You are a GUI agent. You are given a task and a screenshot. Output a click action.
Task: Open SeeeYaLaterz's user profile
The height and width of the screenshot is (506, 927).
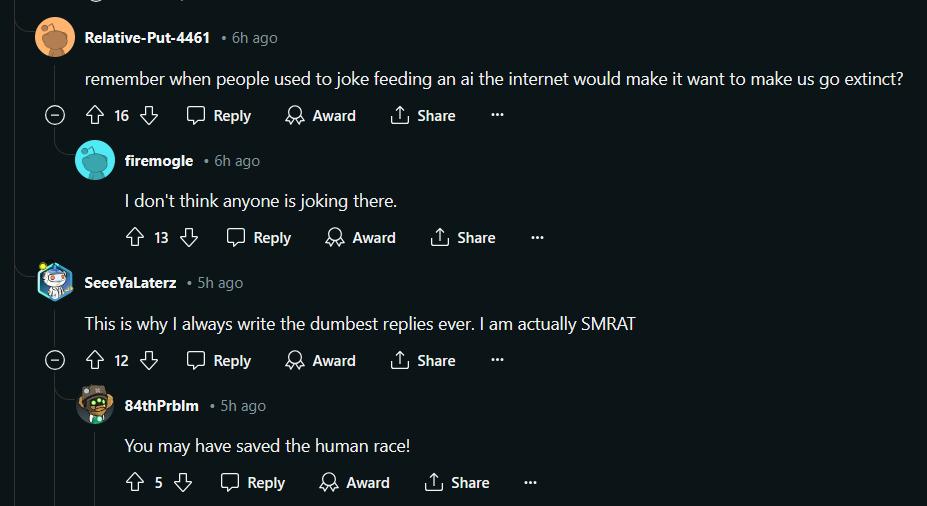(x=130, y=283)
